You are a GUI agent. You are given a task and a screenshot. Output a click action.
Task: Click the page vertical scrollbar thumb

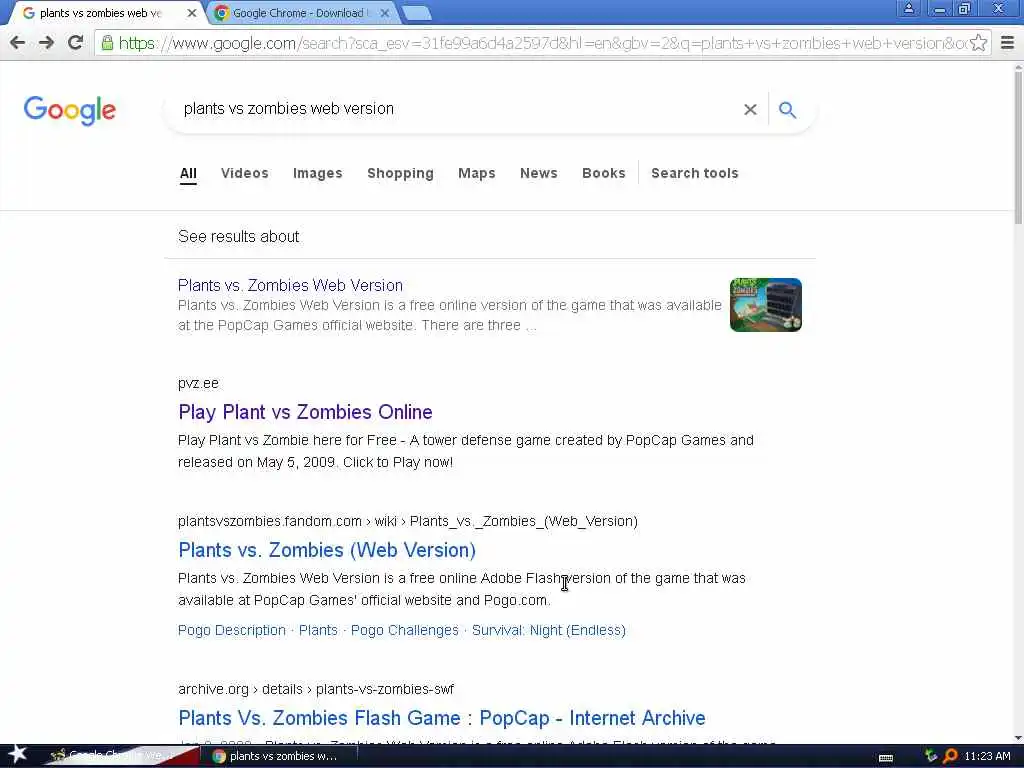(1018, 147)
